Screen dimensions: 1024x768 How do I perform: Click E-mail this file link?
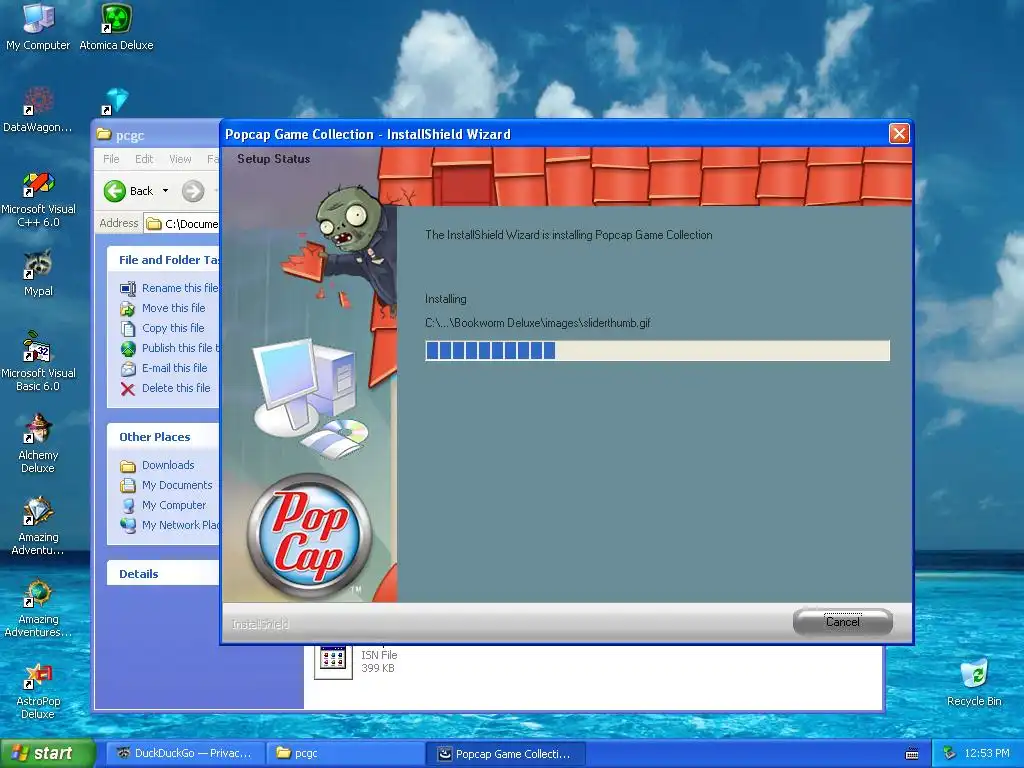coord(174,368)
